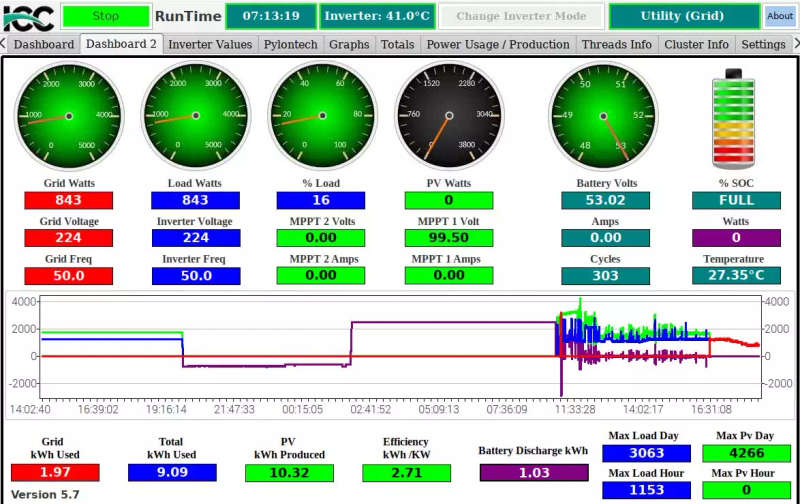The width and height of the screenshot is (800, 504).
Task: Click the Max Pv Day value 4266
Action: (x=746, y=453)
